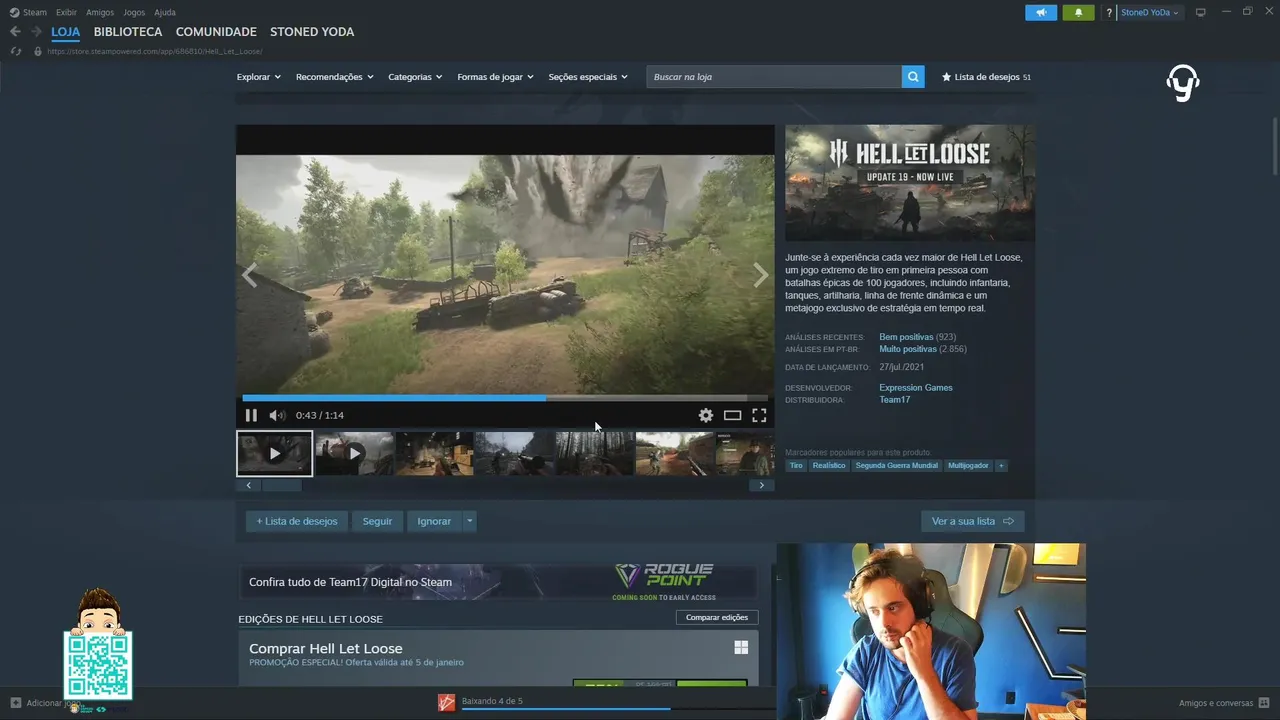Expand Formas de jogar dropdown

point(496,77)
